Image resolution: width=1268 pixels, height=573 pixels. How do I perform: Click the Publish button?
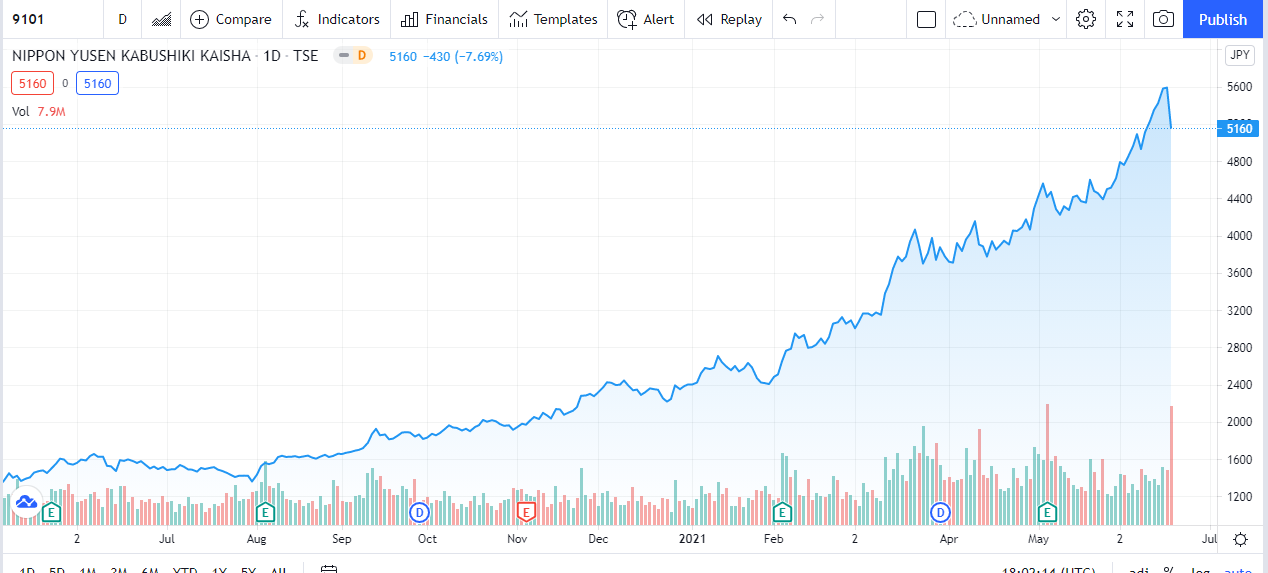pyautogui.click(x=1222, y=19)
